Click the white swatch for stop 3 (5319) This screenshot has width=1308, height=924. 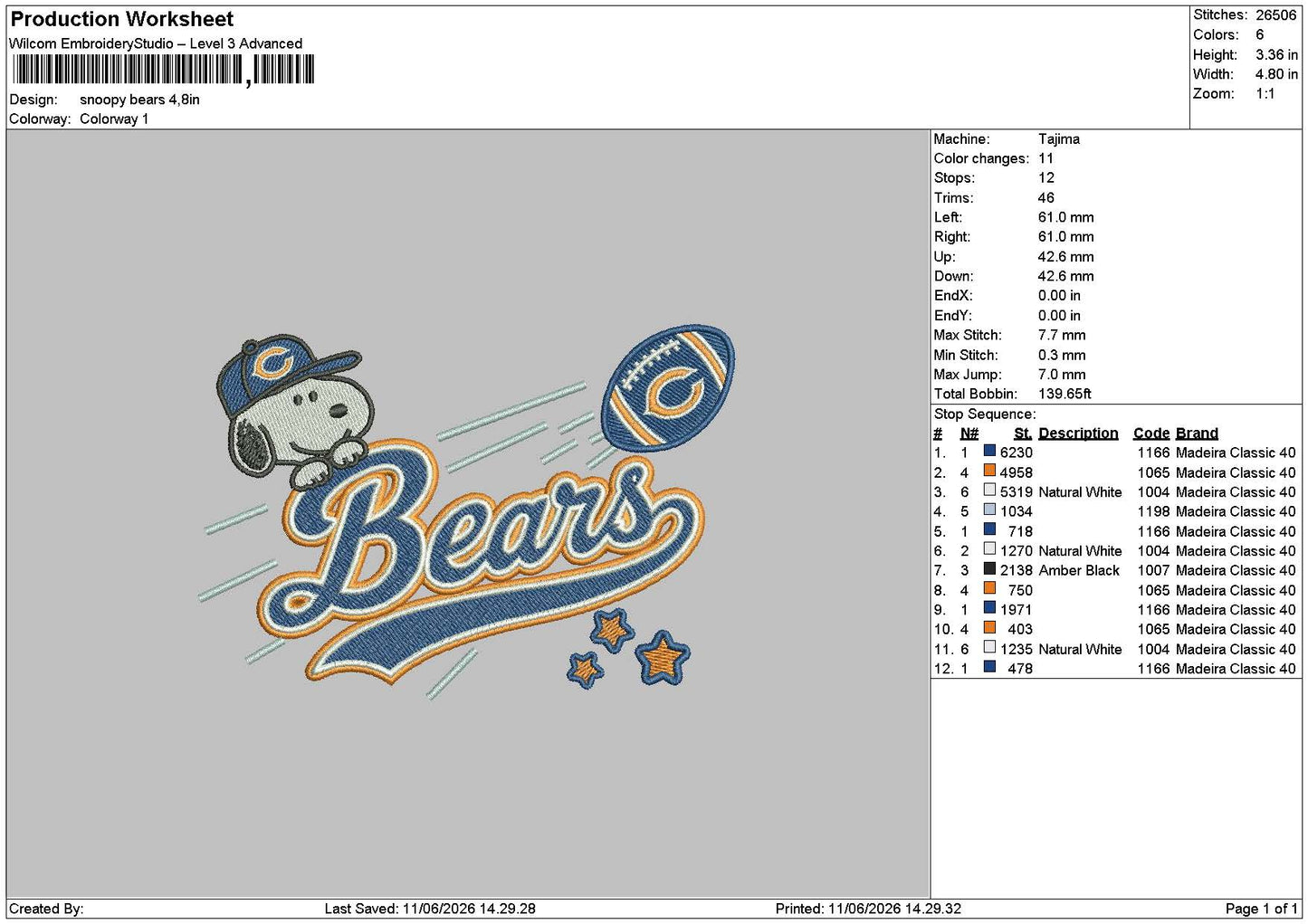tap(989, 491)
